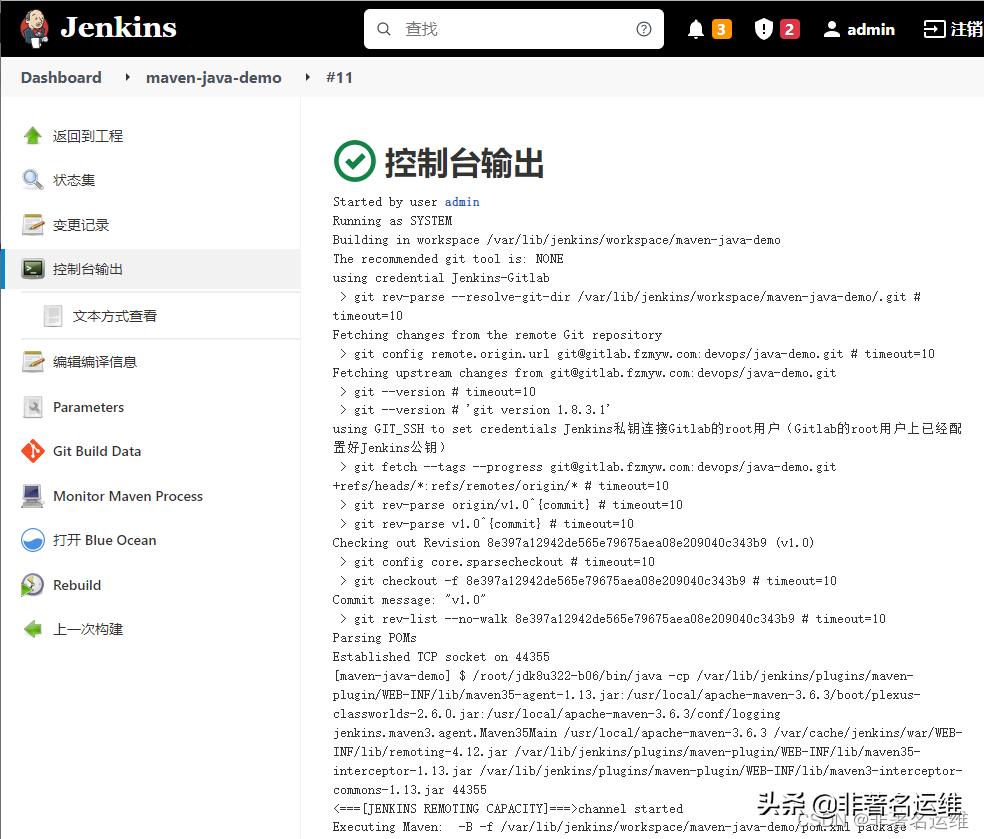Click the notification bell showing 3
984x839 pixels.
click(709, 29)
